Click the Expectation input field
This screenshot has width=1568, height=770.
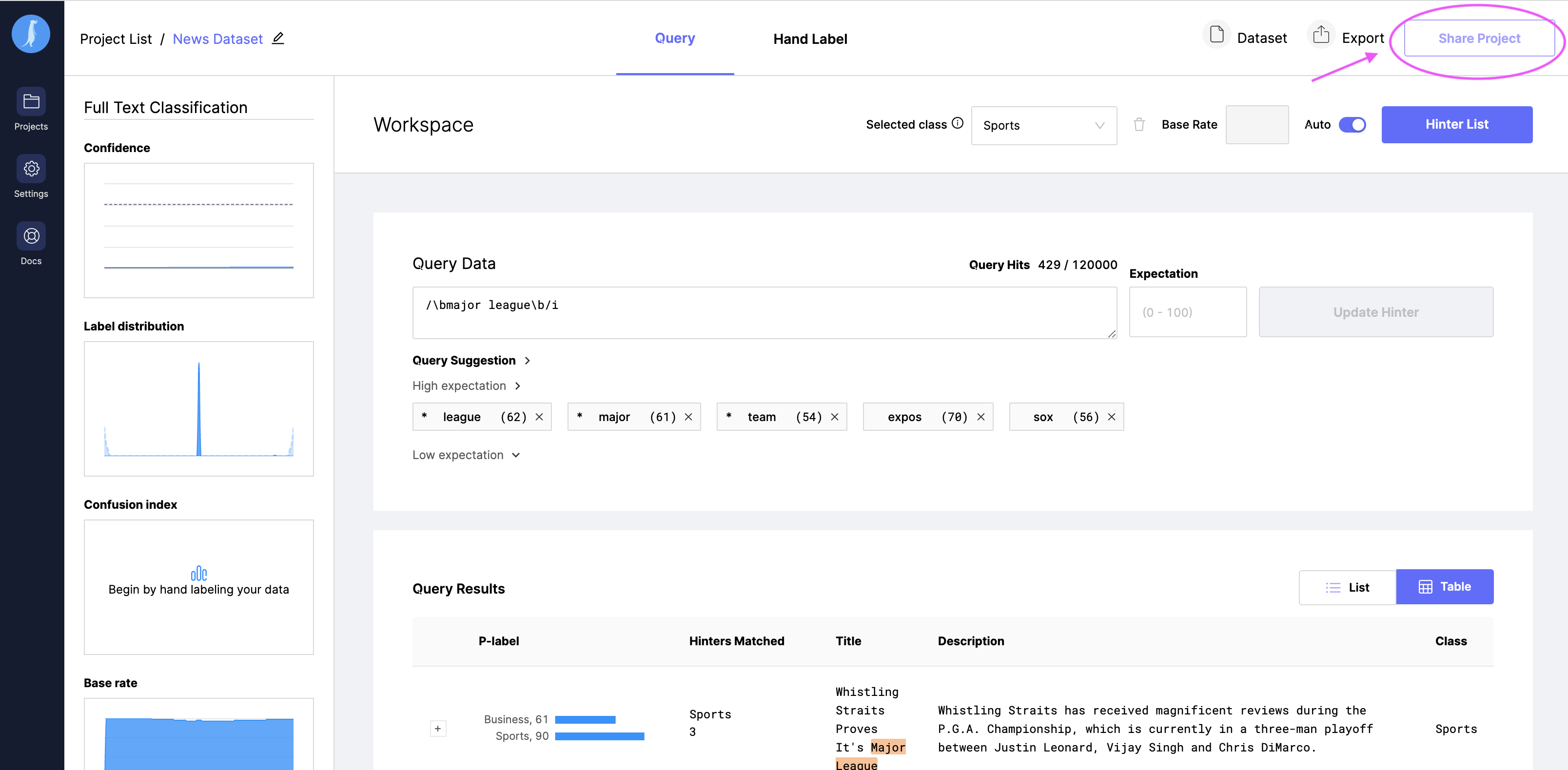(1187, 312)
